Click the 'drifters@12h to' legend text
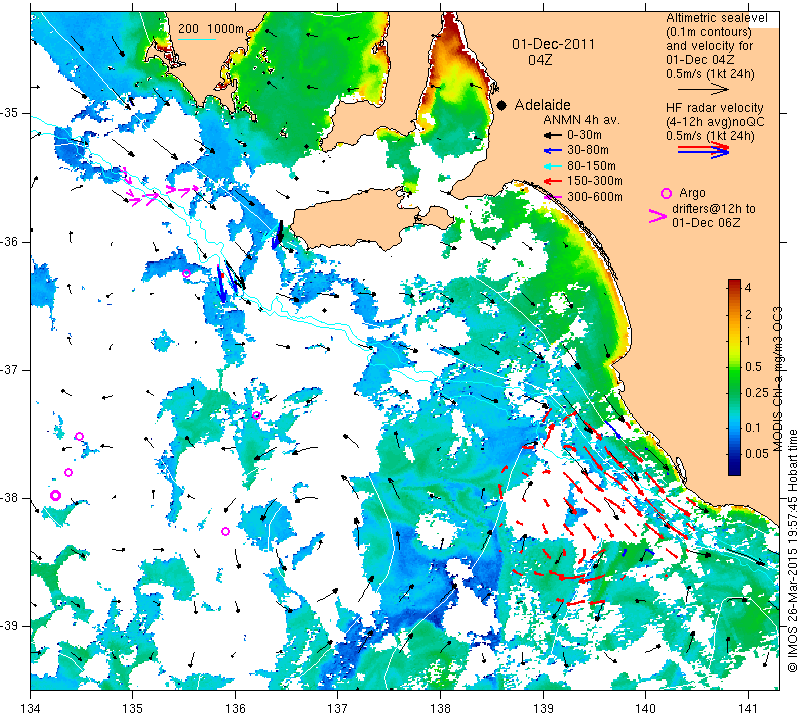The image size is (800, 720). coord(714,209)
